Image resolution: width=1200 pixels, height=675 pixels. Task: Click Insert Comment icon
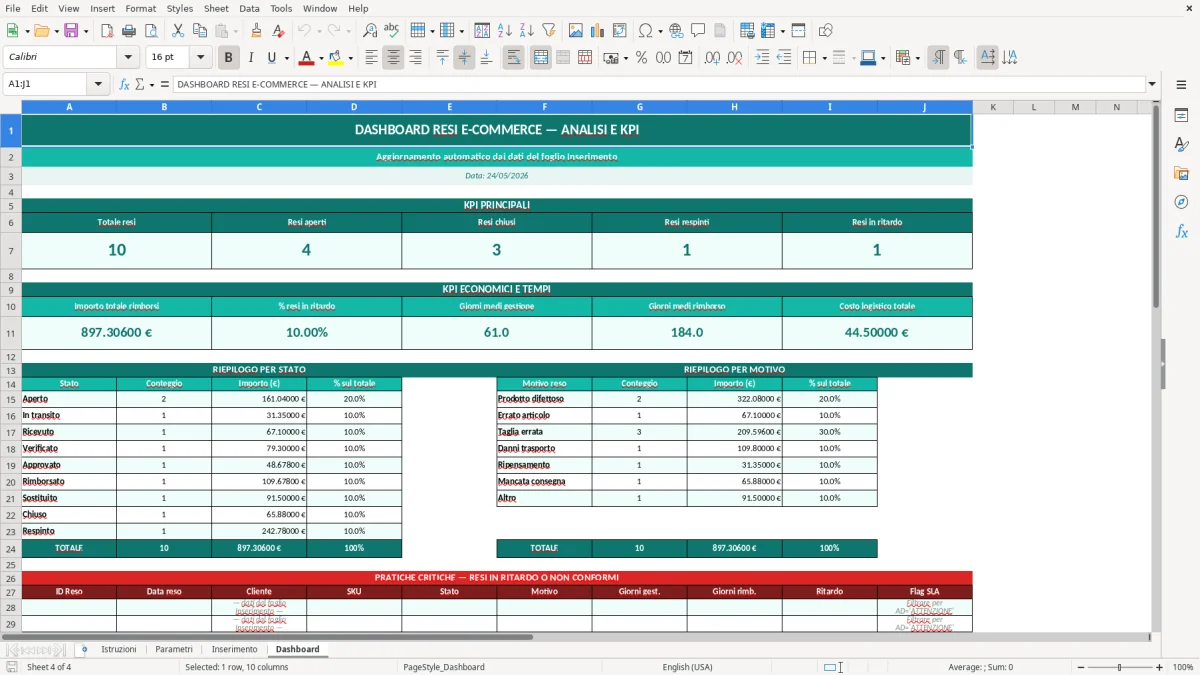pos(698,31)
